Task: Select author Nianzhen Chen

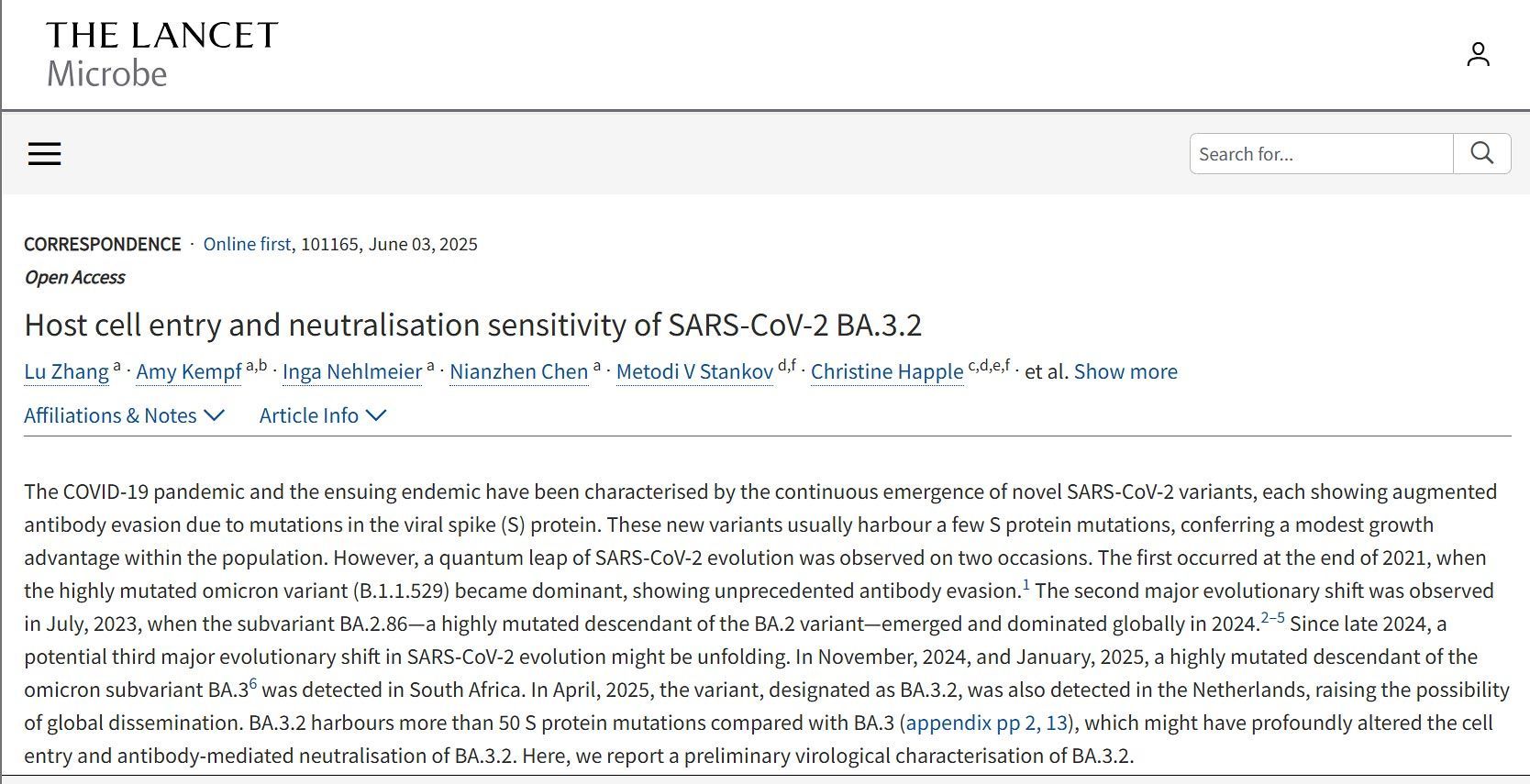Action: click(x=518, y=371)
